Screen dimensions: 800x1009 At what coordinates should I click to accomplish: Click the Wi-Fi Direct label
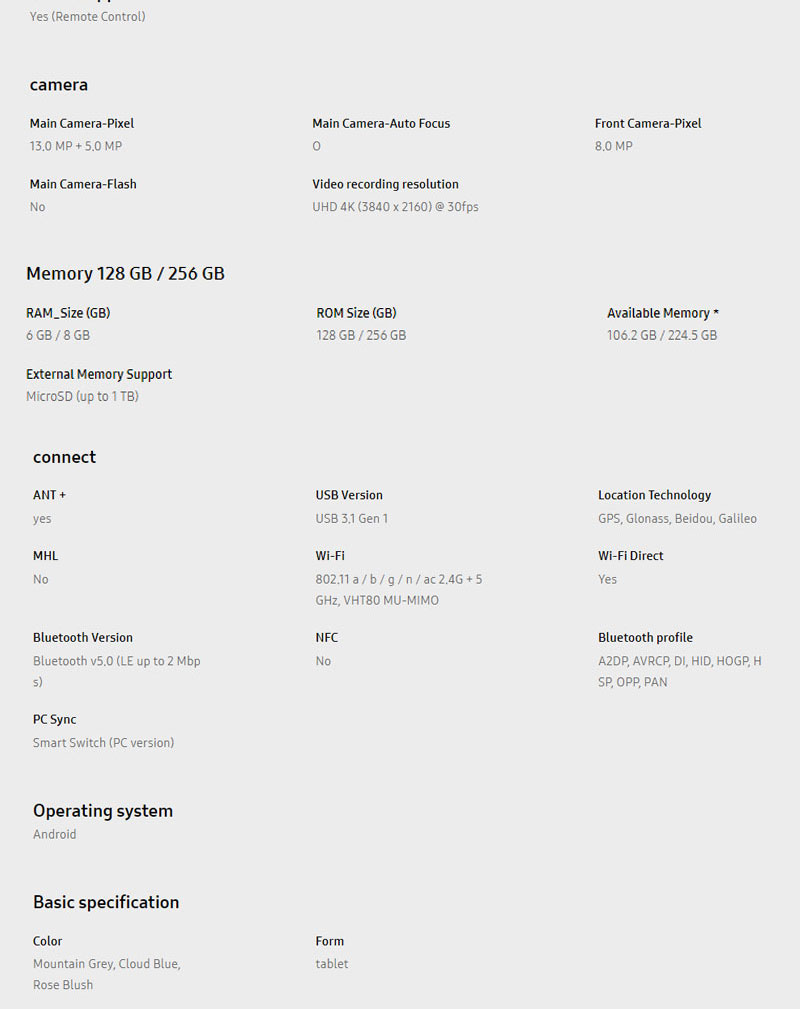pos(631,556)
